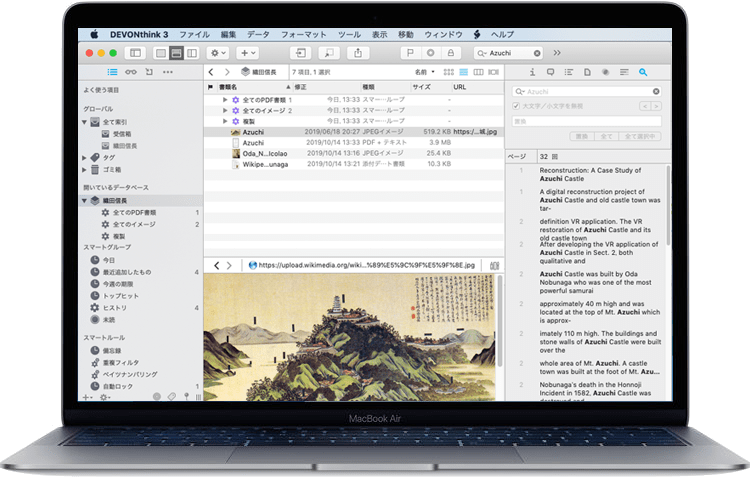This screenshot has height=485, width=750.
Task: Select the Wikipe...unaga item row
Action: (x=354, y=164)
